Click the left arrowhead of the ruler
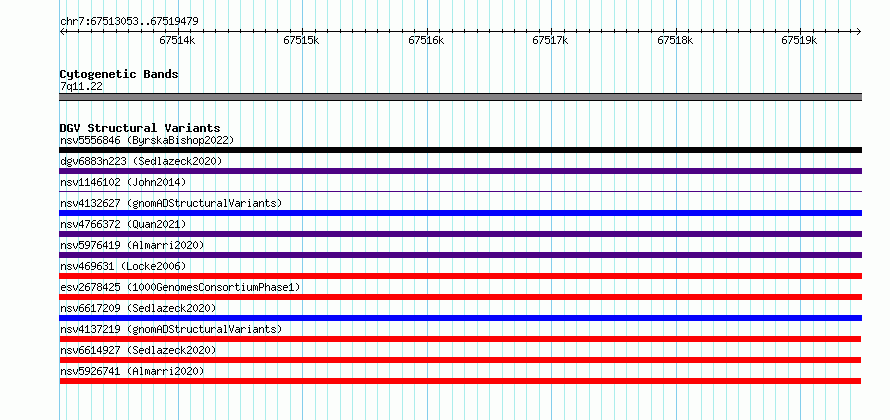The height and width of the screenshot is (420, 890). tap(62, 31)
